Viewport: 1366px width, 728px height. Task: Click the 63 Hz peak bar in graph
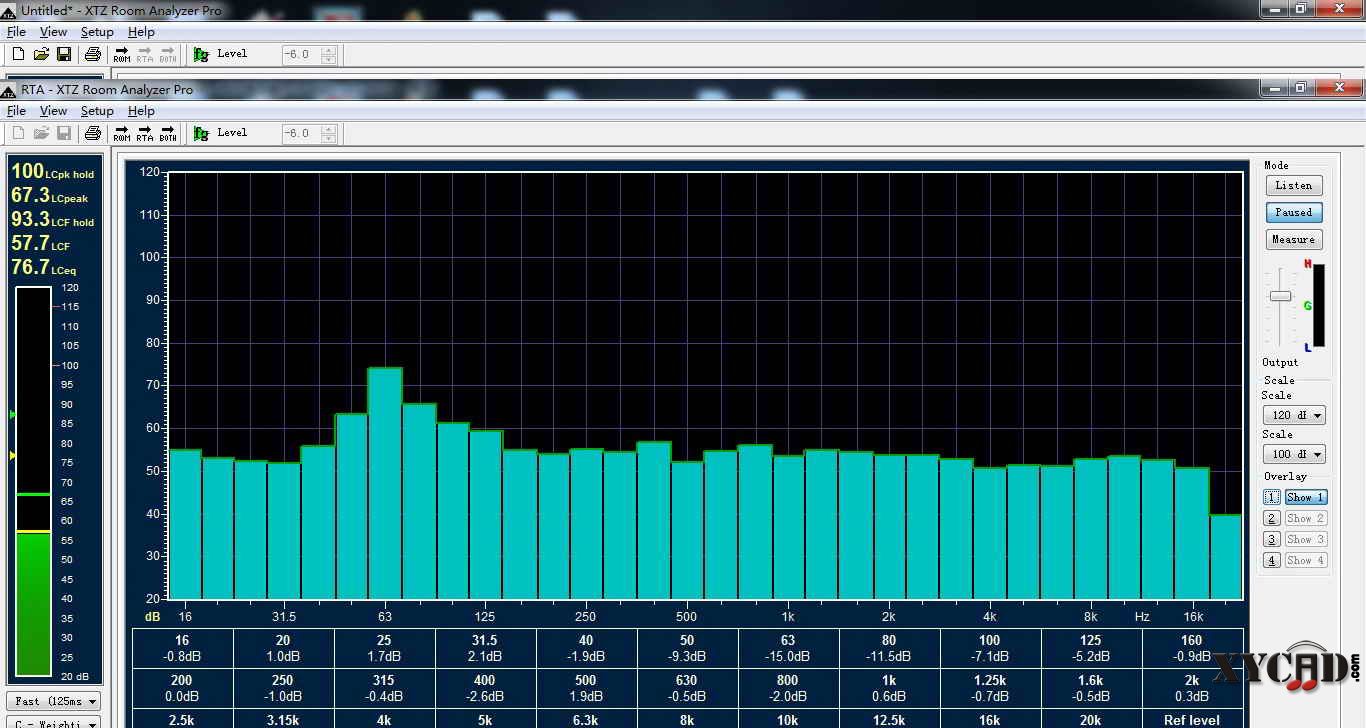[385, 483]
